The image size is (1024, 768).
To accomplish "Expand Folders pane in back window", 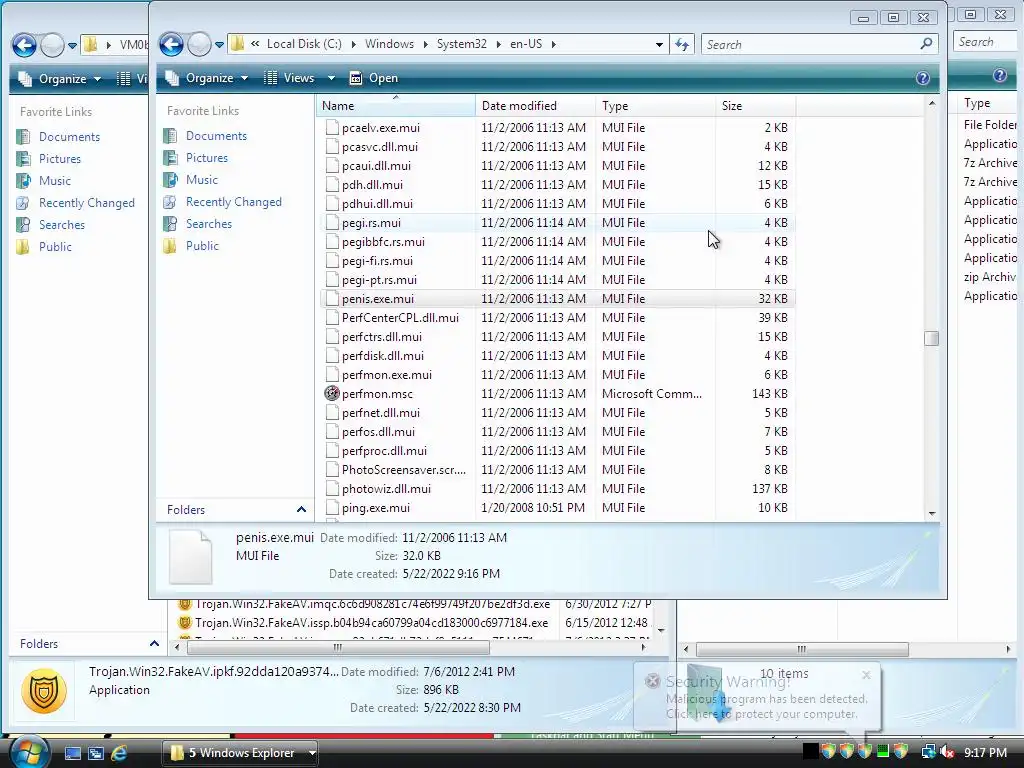I will coord(154,643).
